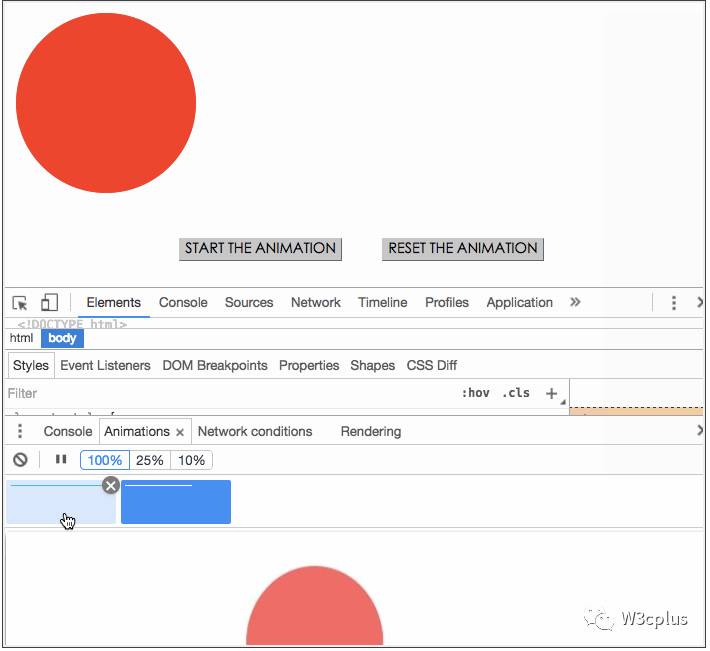Viewport: 710px width, 651px height.
Task: Toggle the .cls element classes option
Action: click(516, 393)
